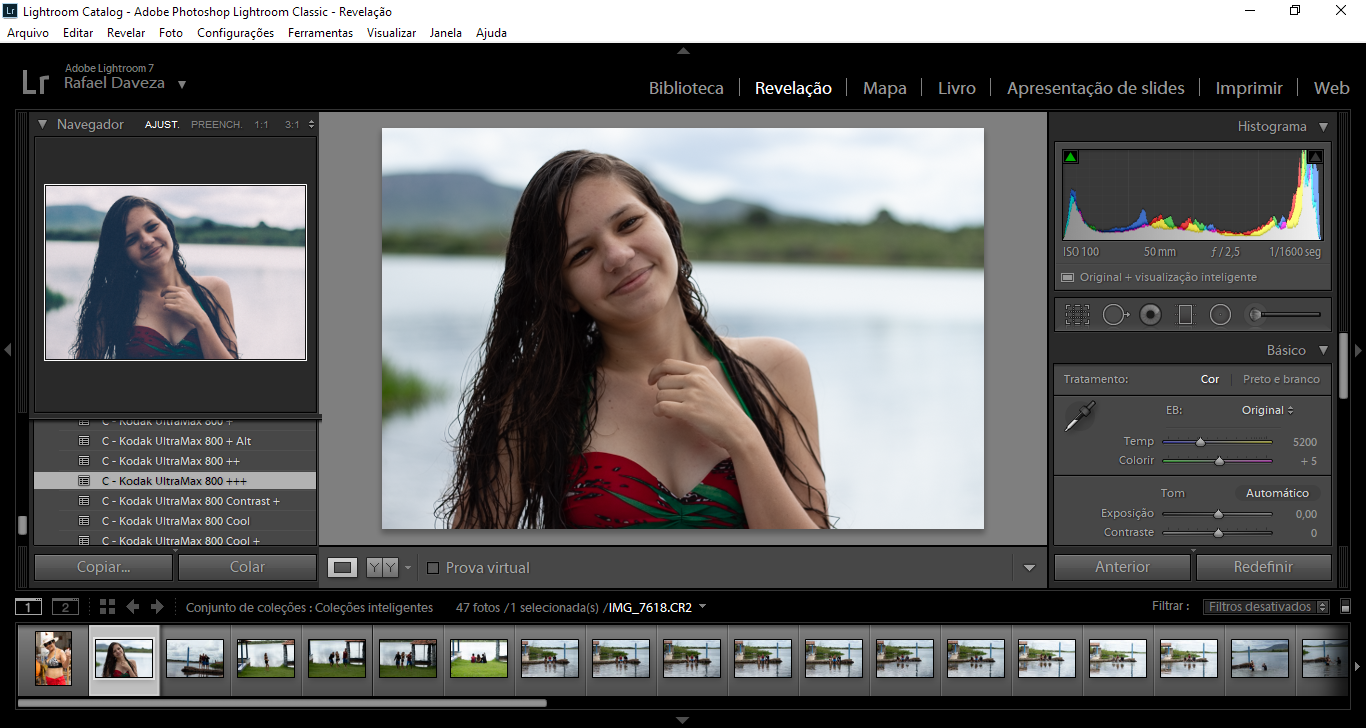Click the Contraste slider handle
The image size is (1366, 728).
pyautogui.click(x=1218, y=533)
